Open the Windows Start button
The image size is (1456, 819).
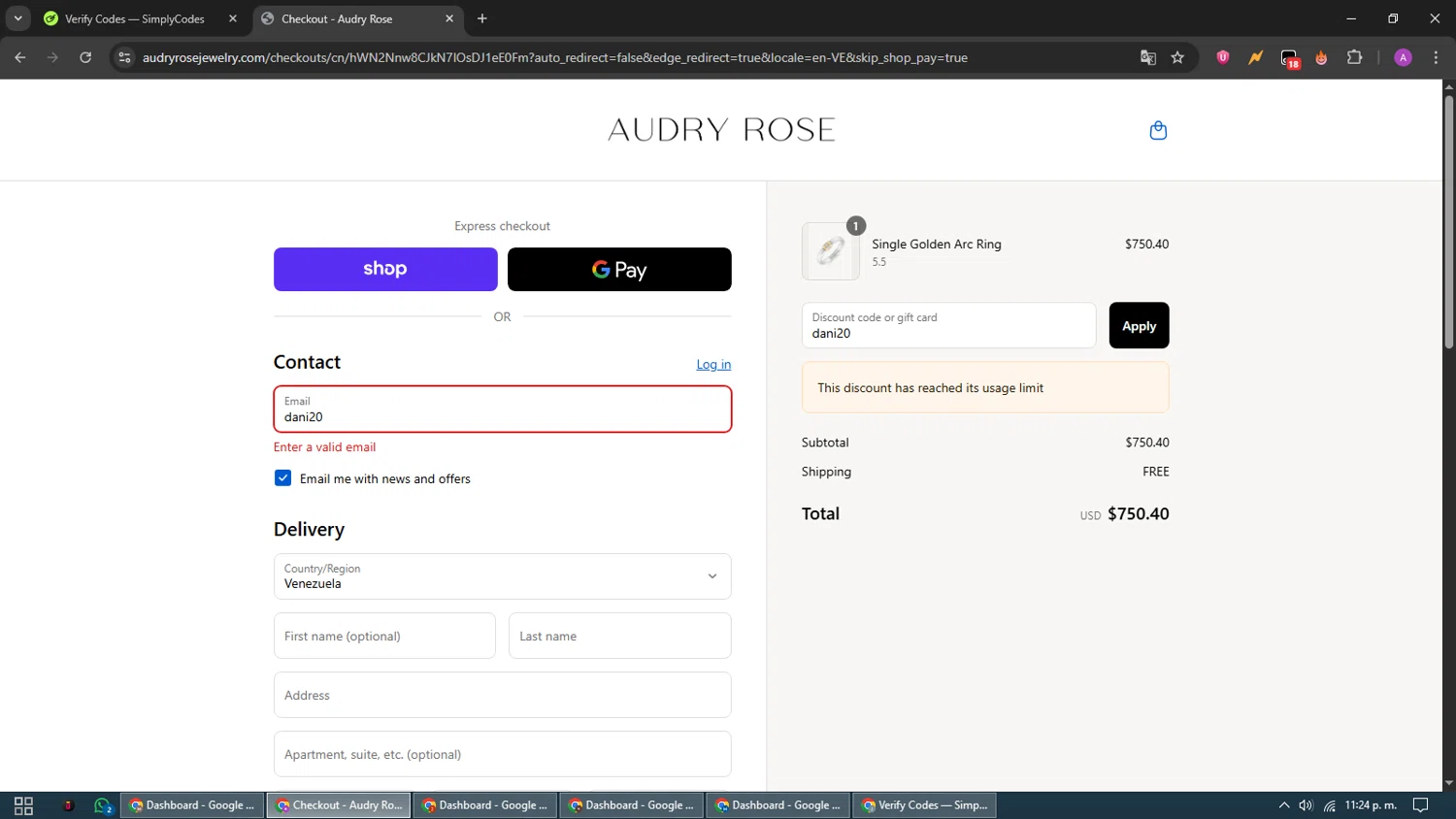coord(23,805)
